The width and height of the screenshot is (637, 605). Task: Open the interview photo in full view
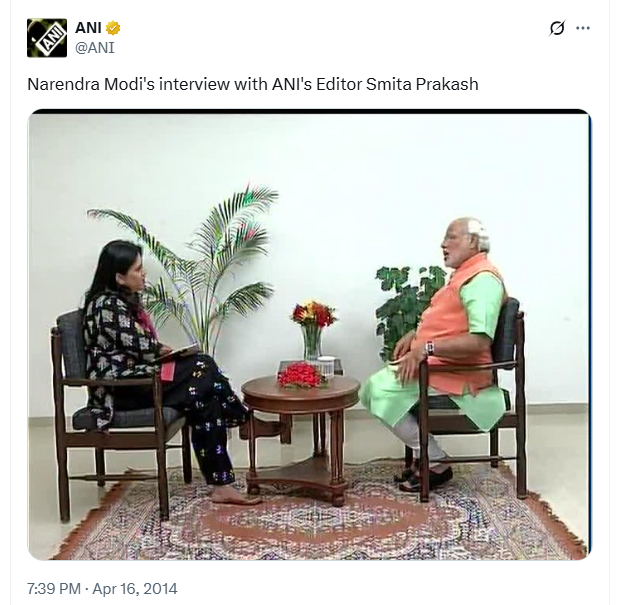pyautogui.click(x=309, y=334)
